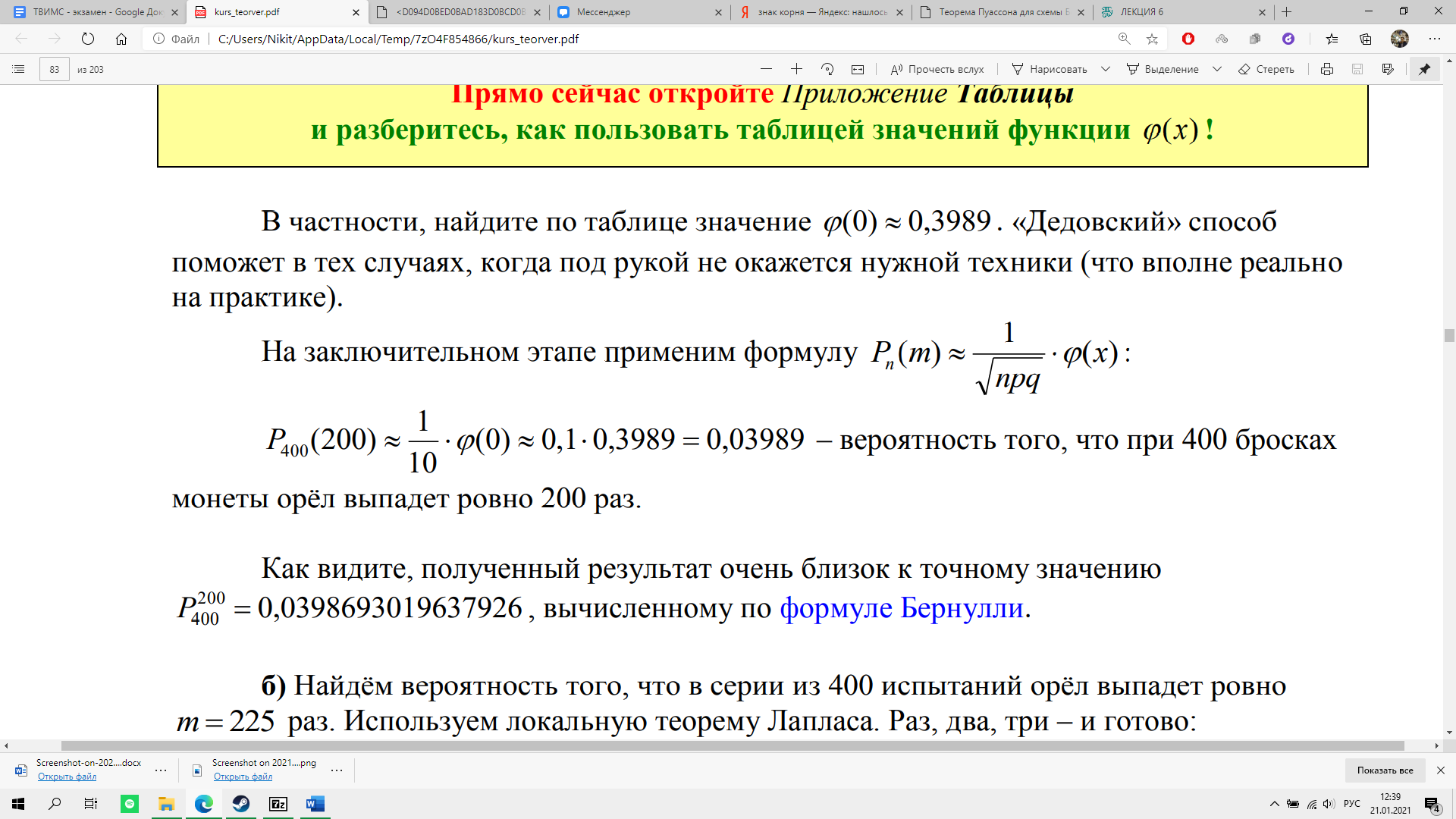
Task: Fit PDF page to width
Action: point(858,69)
